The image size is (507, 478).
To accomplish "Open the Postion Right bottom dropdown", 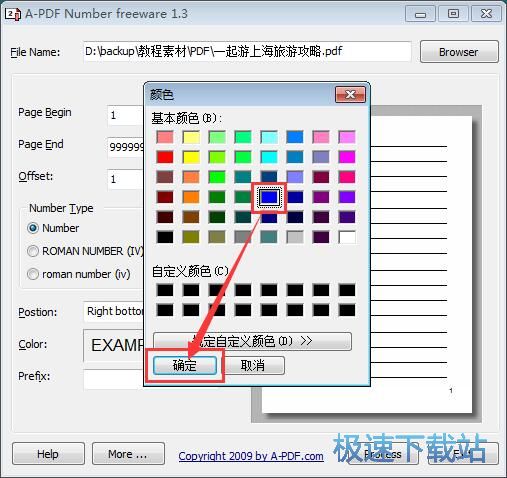I will [x=114, y=311].
